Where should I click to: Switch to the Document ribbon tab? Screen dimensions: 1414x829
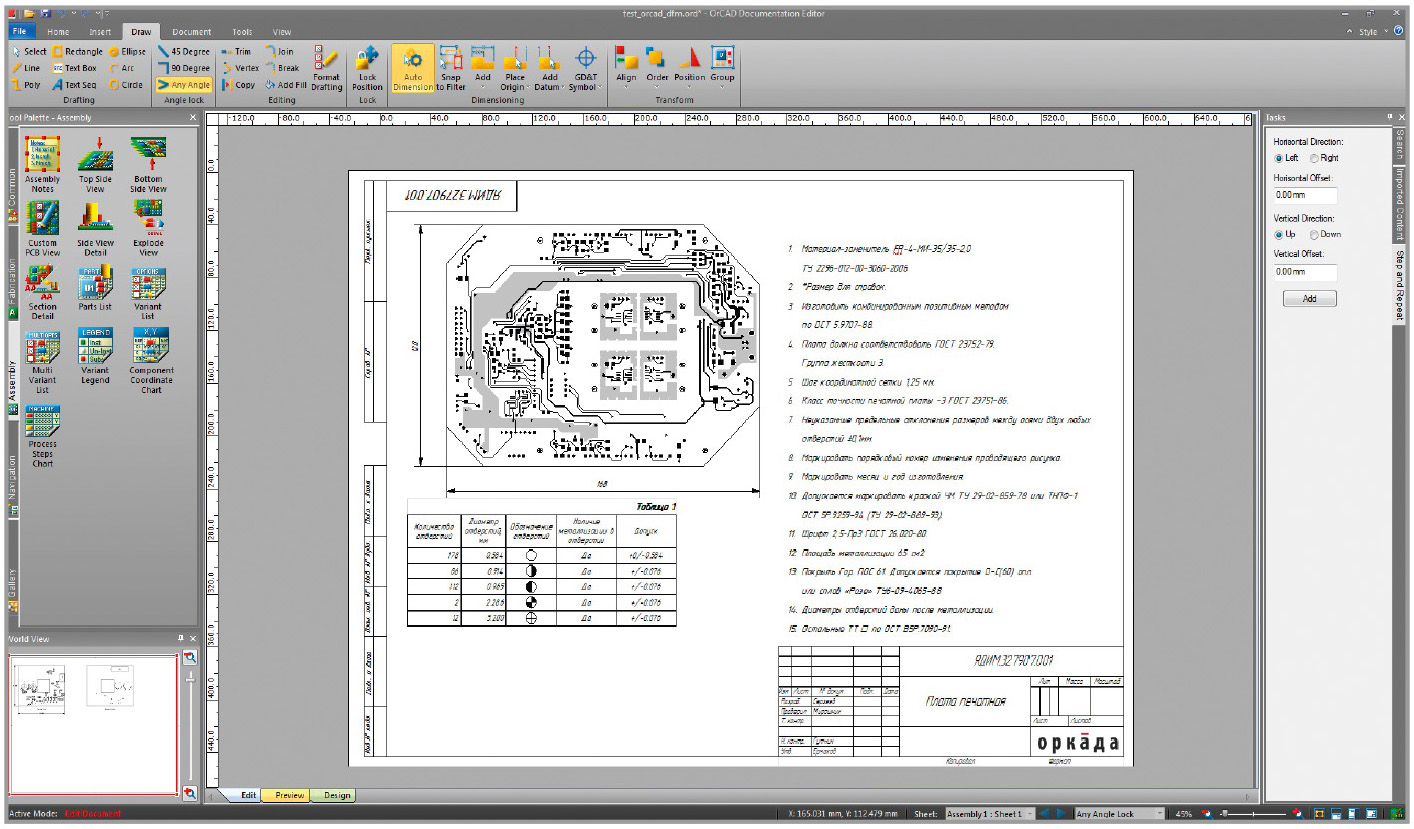pos(192,32)
